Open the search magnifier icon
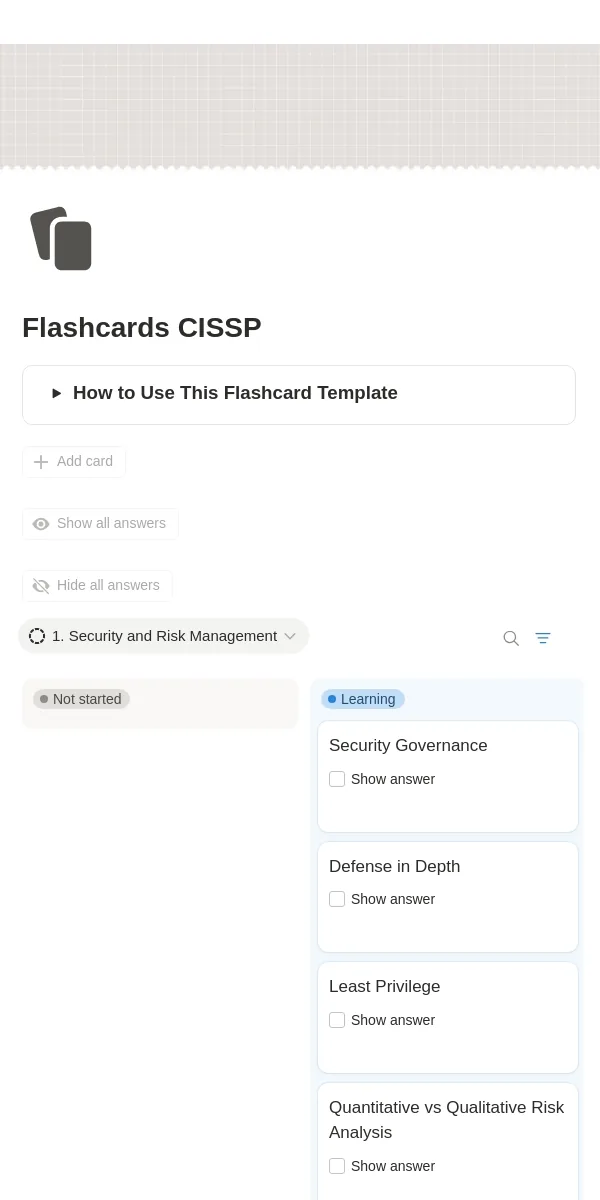The width and height of the screenshot is (600, 1200). 511,638
